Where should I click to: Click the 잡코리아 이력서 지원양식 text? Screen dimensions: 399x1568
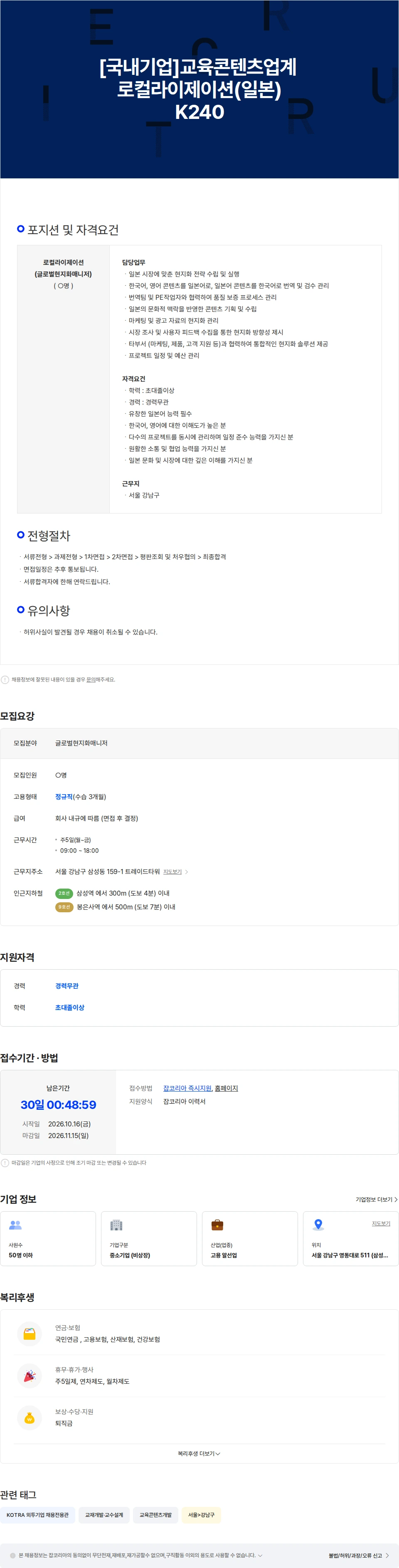click(184, 1101)
